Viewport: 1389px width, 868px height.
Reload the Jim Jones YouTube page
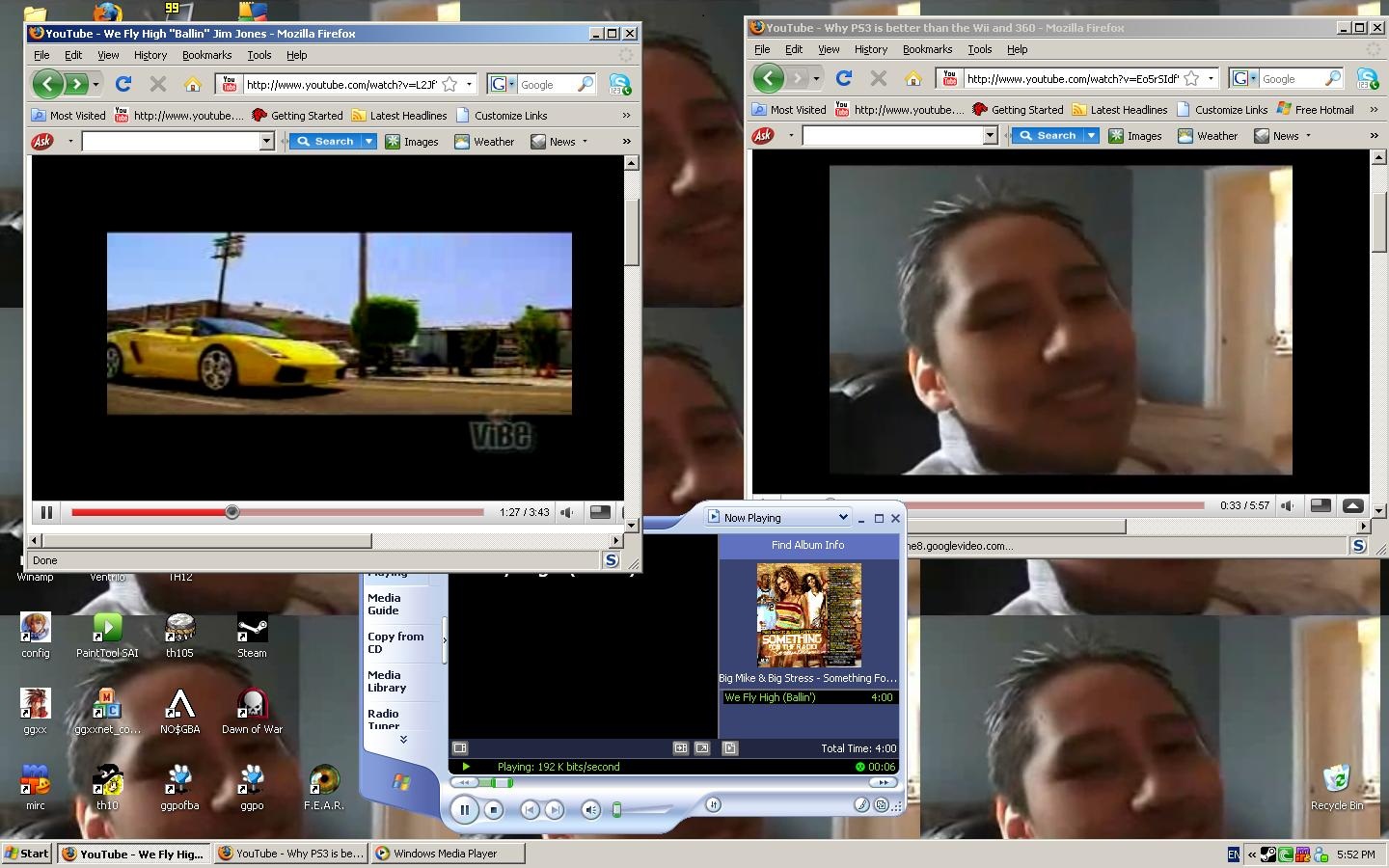(x=123, y=84)
